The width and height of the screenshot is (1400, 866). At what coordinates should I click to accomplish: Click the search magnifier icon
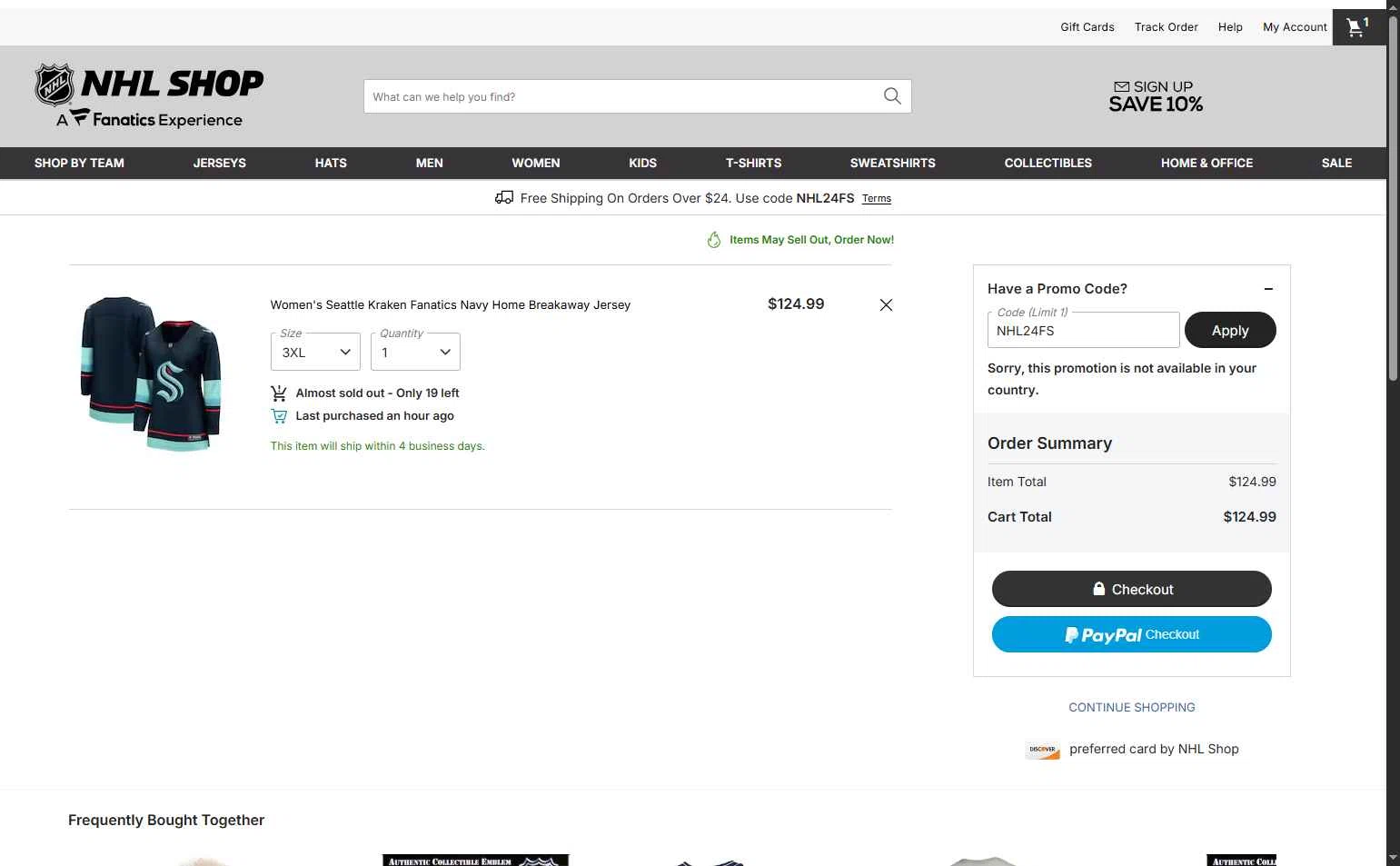pos(892,96)
